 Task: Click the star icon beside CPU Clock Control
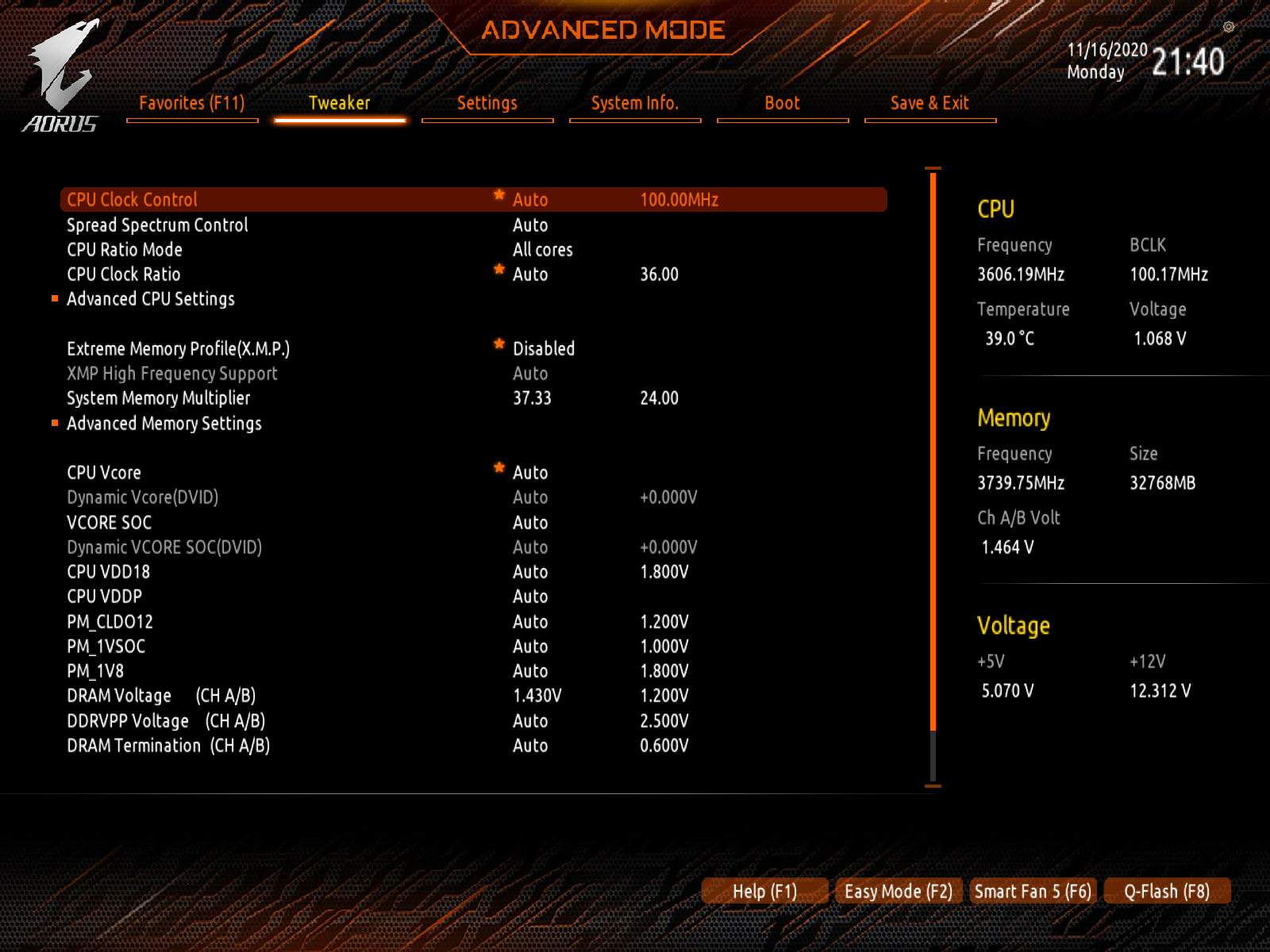point(499,194)
